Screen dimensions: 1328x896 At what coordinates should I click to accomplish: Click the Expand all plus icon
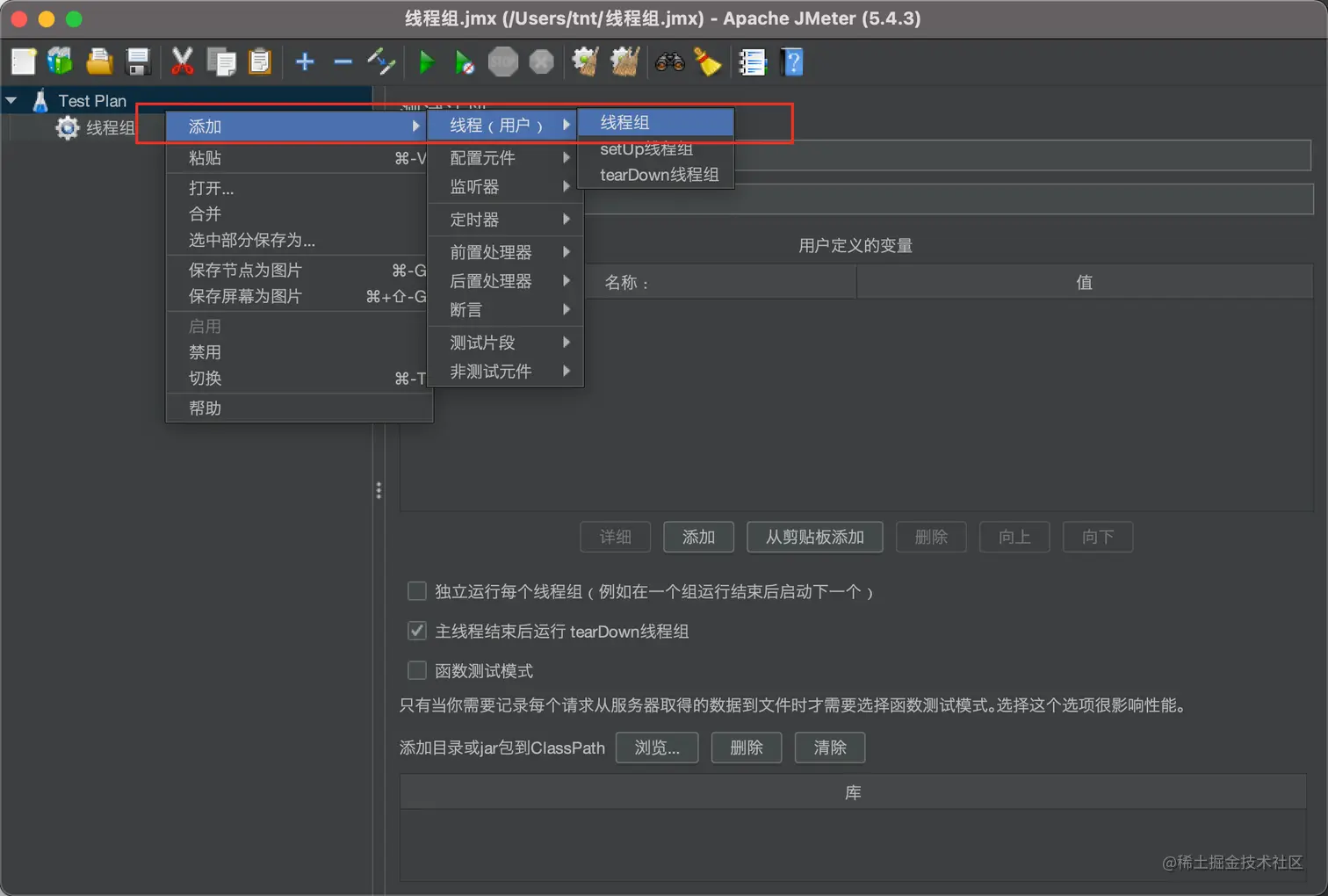[x=305, y=61]
